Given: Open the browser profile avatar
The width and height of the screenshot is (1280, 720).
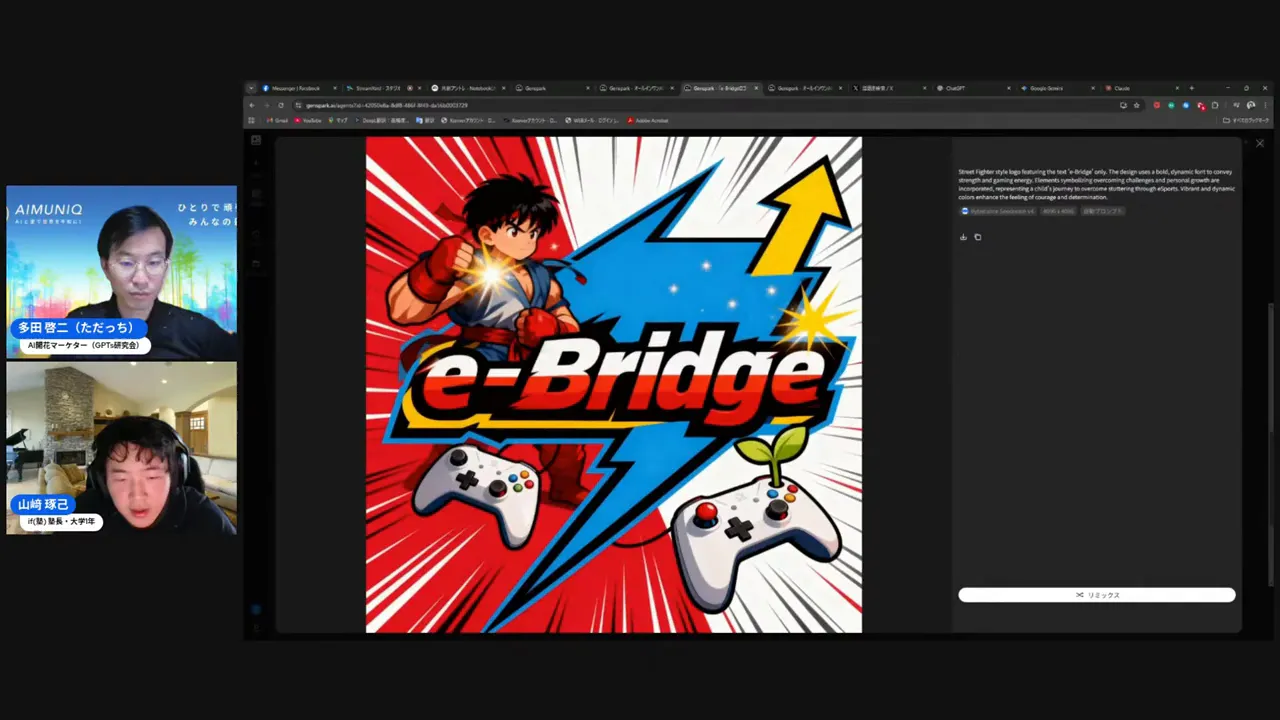Looking at the screenshot, I should click(x=1251, y=105).
